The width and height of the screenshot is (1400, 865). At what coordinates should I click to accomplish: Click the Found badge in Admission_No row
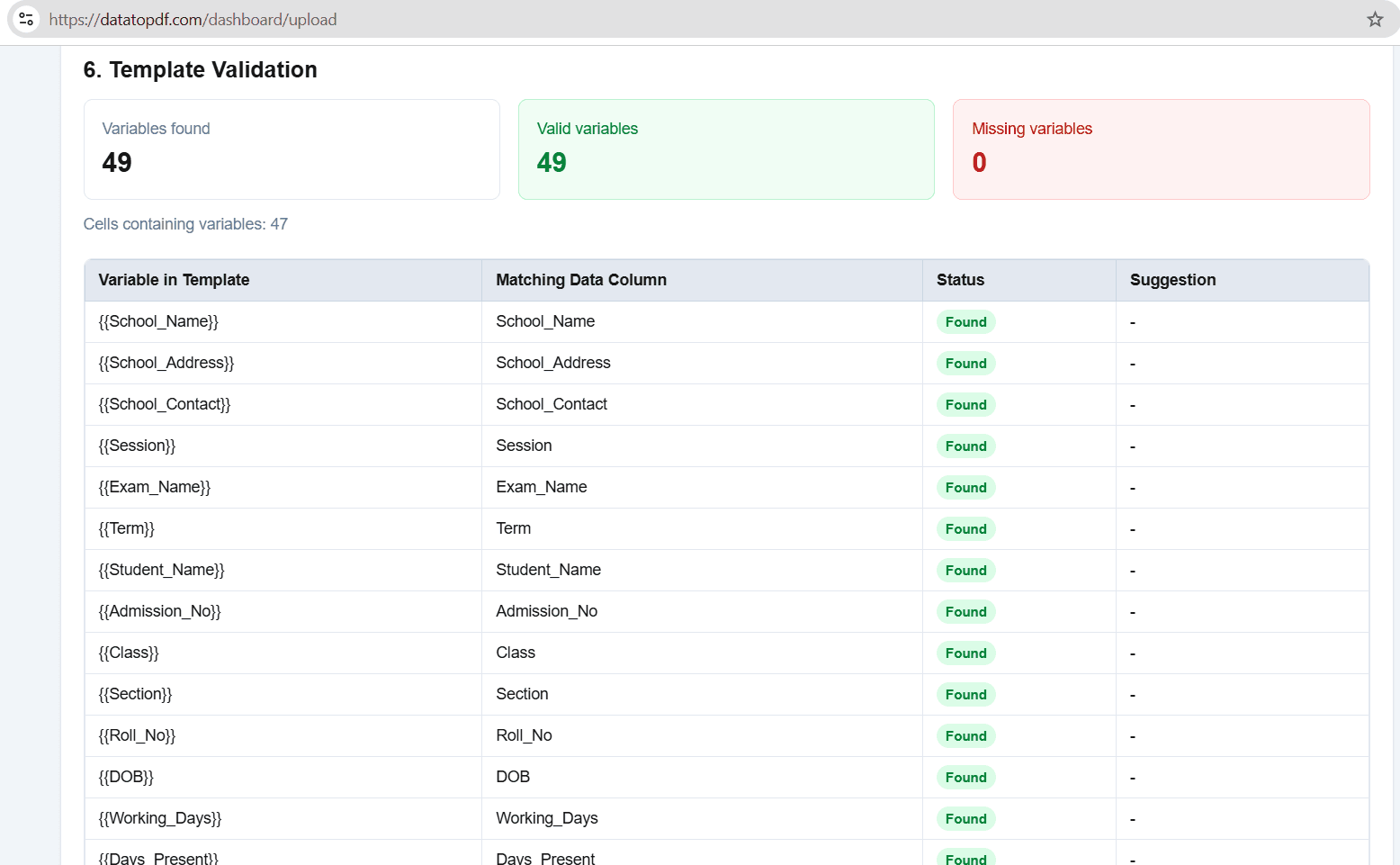tap(965, 612)
